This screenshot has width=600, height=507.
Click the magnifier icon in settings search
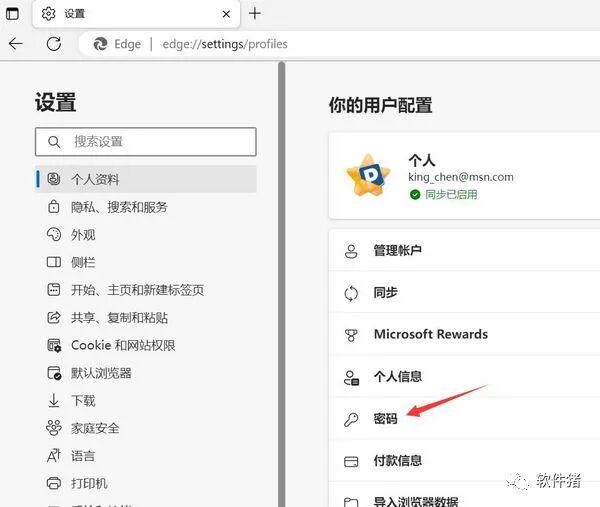click(54, 142)
